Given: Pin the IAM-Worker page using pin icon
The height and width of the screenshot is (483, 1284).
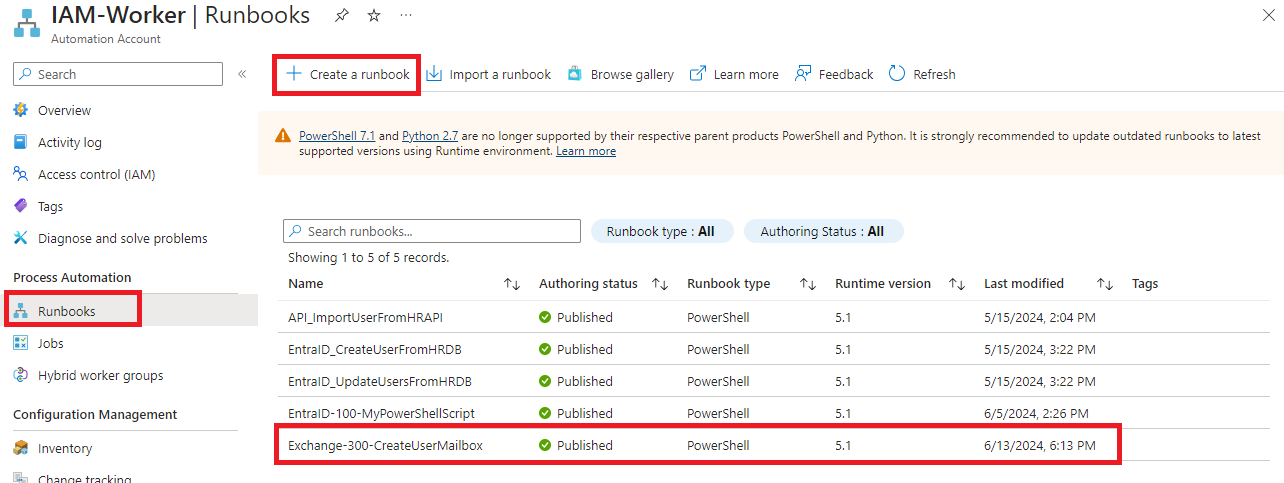Looking at the screenshot, I should pyautogui.click(x=342, y=16).
